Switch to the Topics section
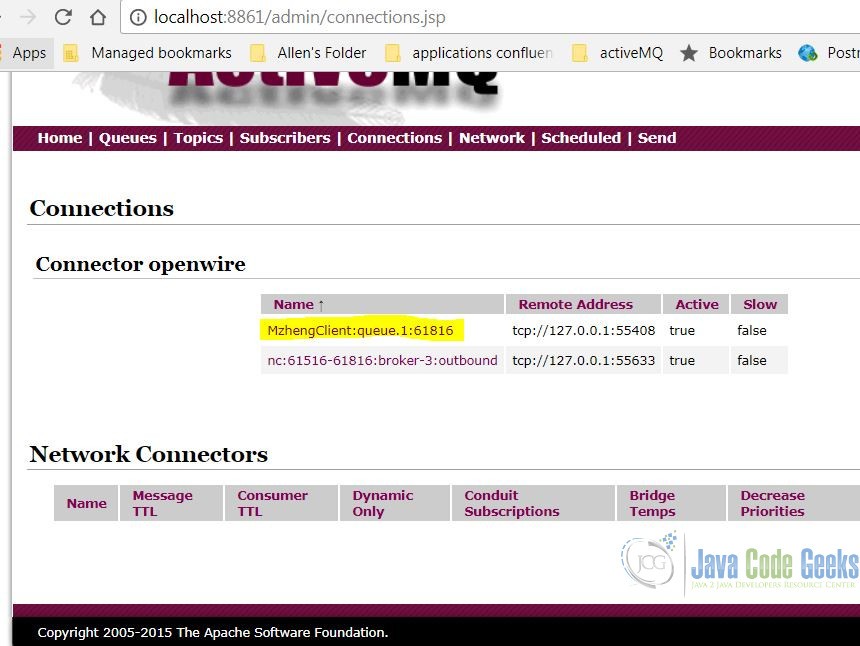 [x=197, y=138]
